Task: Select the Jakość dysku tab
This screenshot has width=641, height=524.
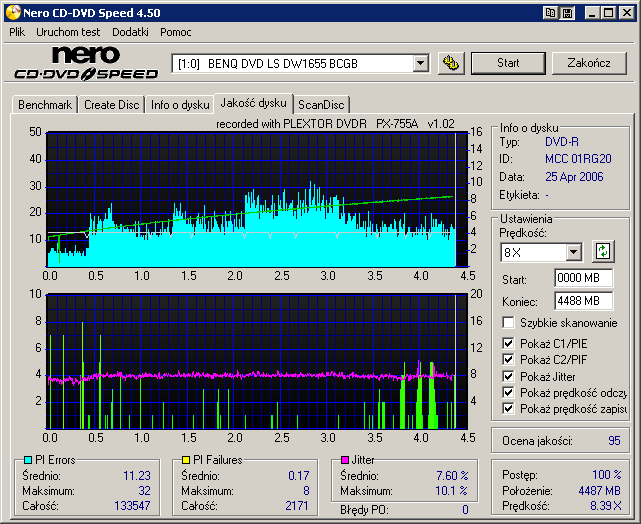Action: [x=253, y=103]
